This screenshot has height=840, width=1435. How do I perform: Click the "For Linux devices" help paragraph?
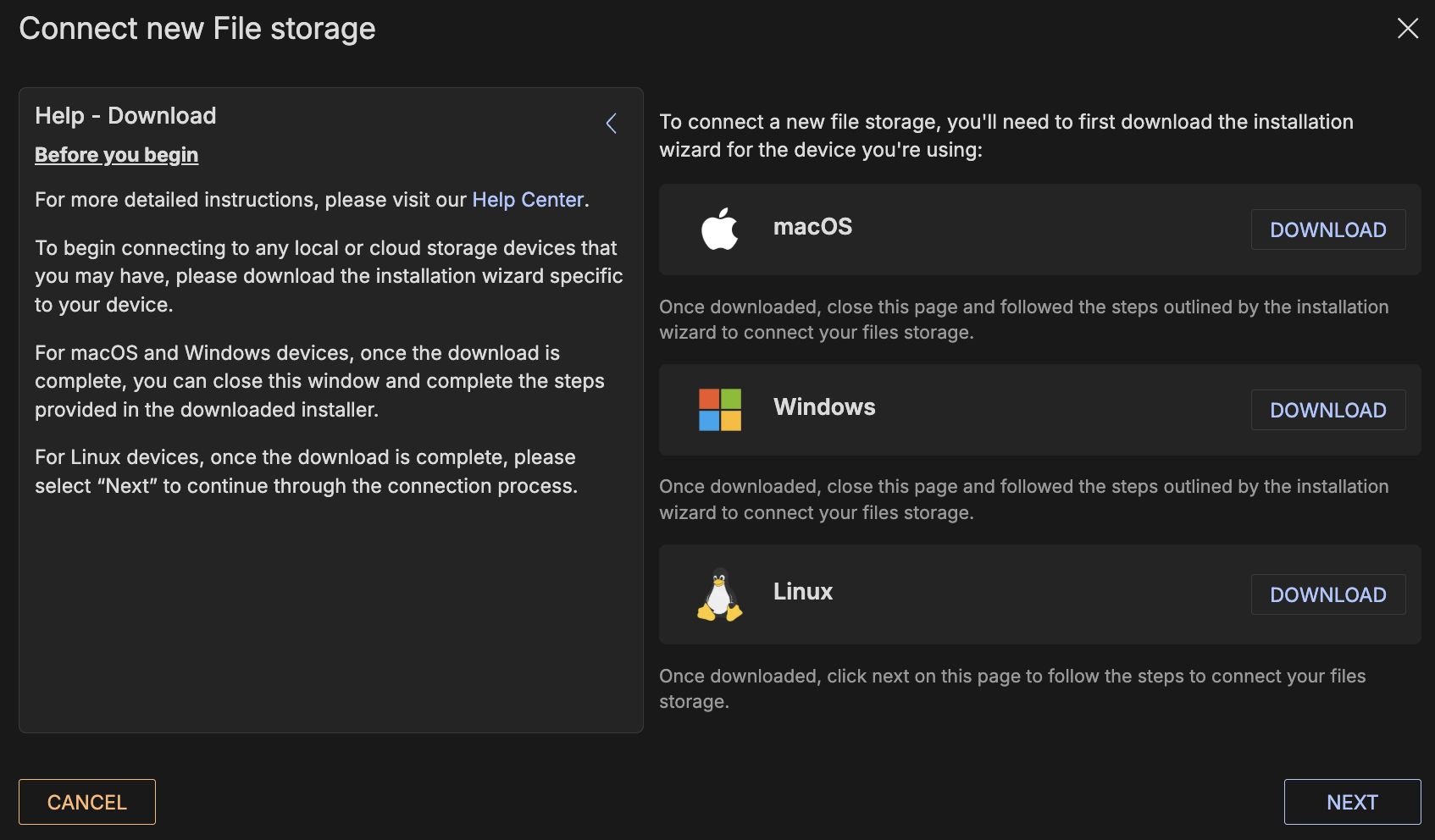[306, 472]
